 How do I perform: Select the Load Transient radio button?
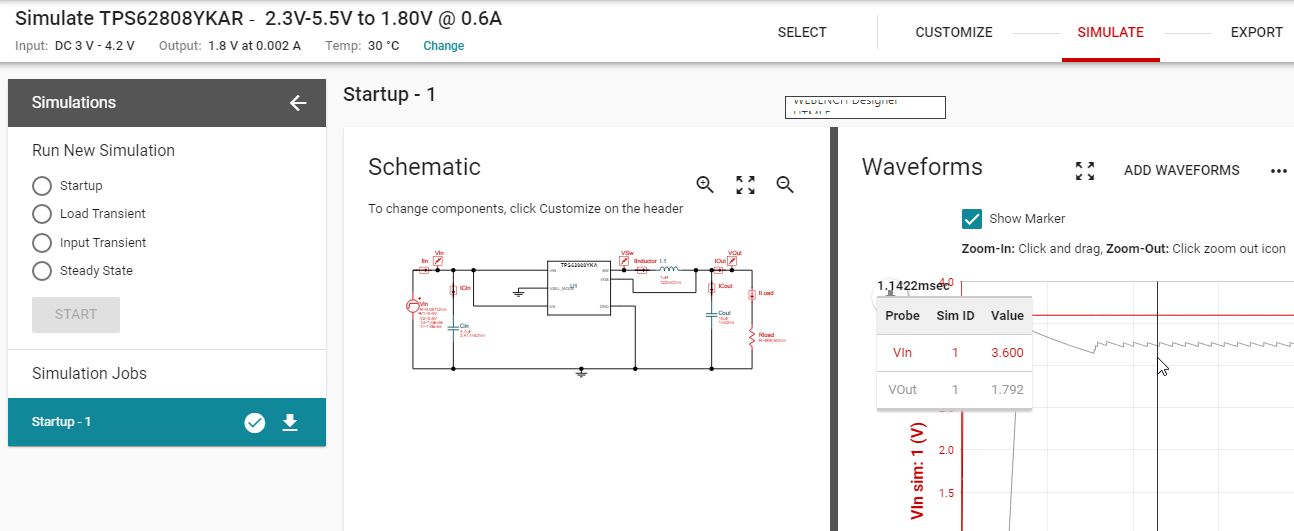(42, 214)
